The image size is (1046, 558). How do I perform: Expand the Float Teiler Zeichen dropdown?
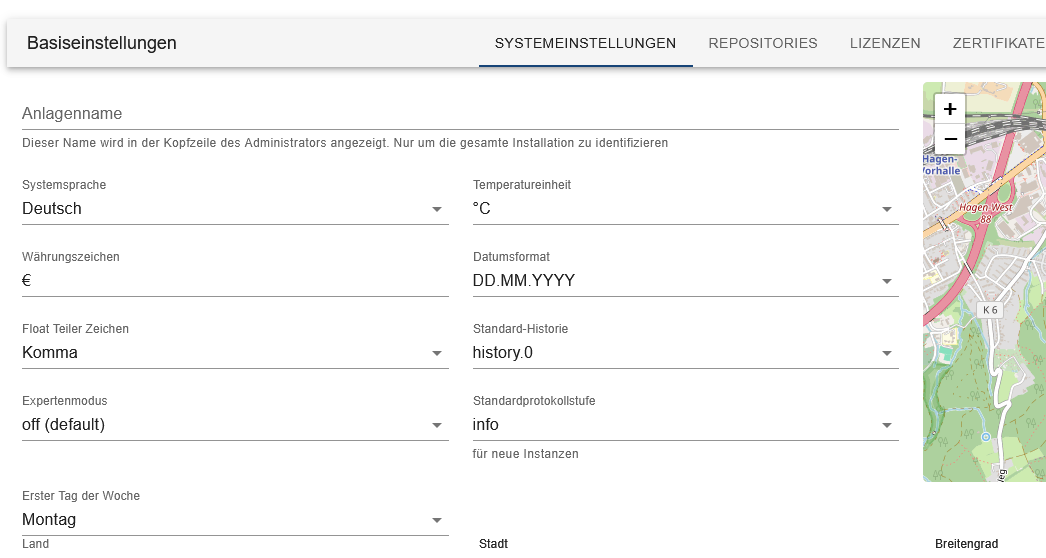click(x=234, y=353)
